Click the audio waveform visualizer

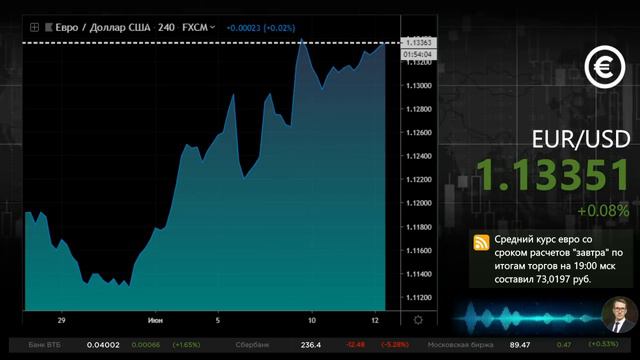click(x=527, y=317)
